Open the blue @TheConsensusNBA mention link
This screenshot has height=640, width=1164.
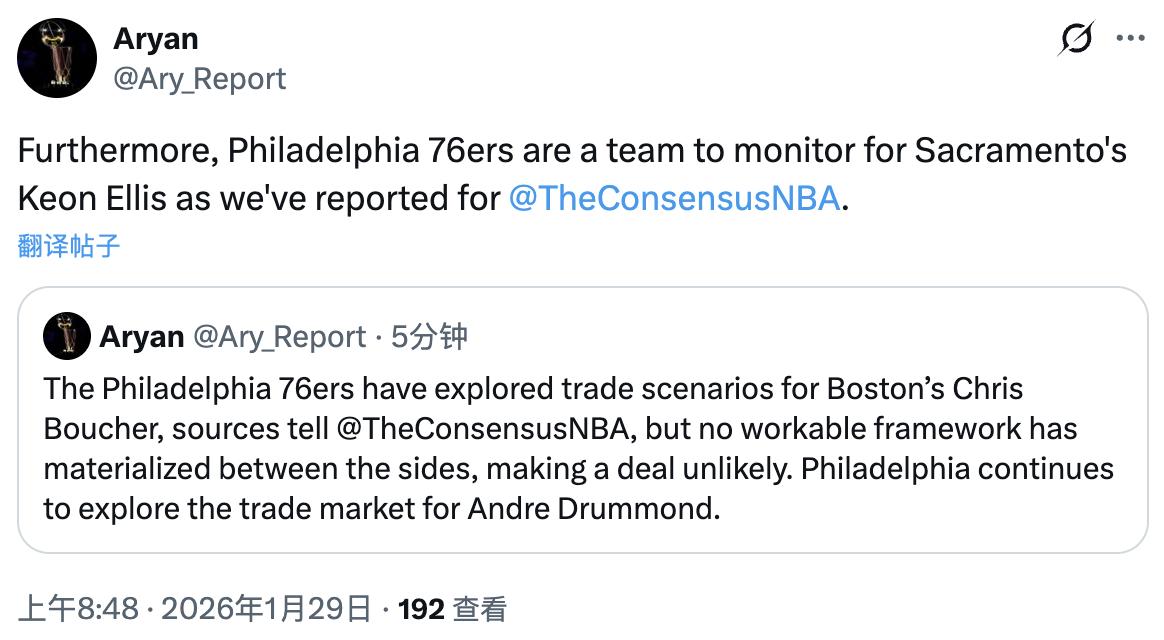pyautogui.click(x=675, y=198)
